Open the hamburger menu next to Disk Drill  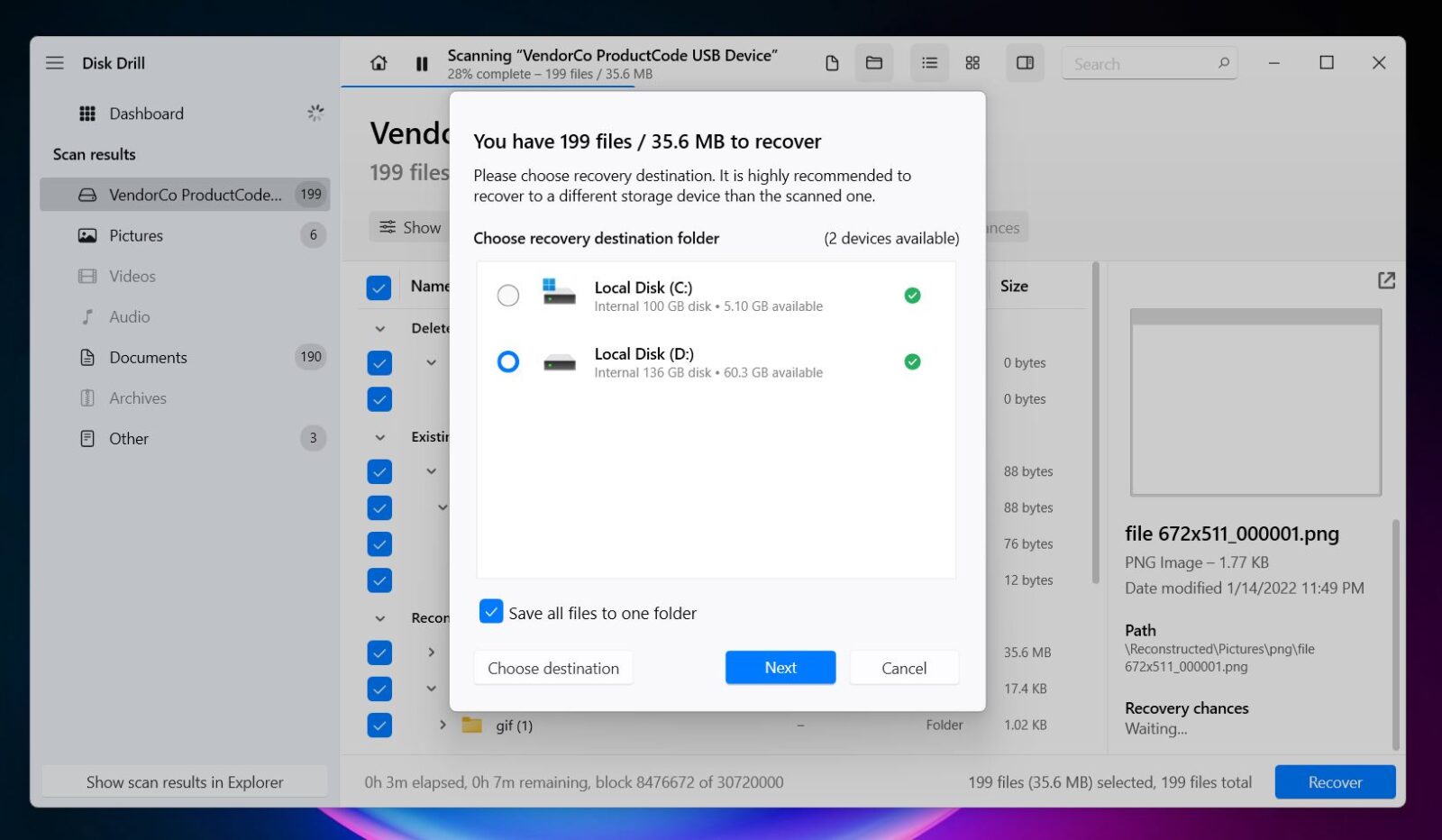point(54,62)
